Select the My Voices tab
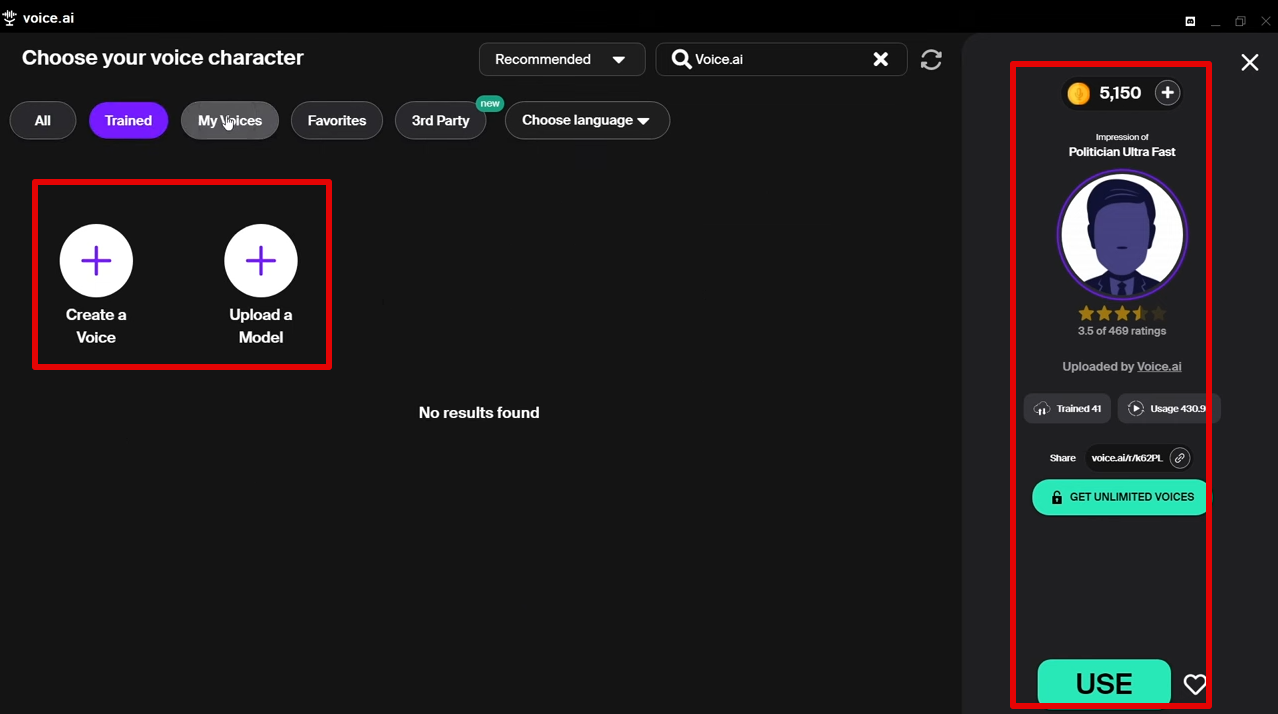Viewport: 1278px width, 714px height. click(229, 120)
